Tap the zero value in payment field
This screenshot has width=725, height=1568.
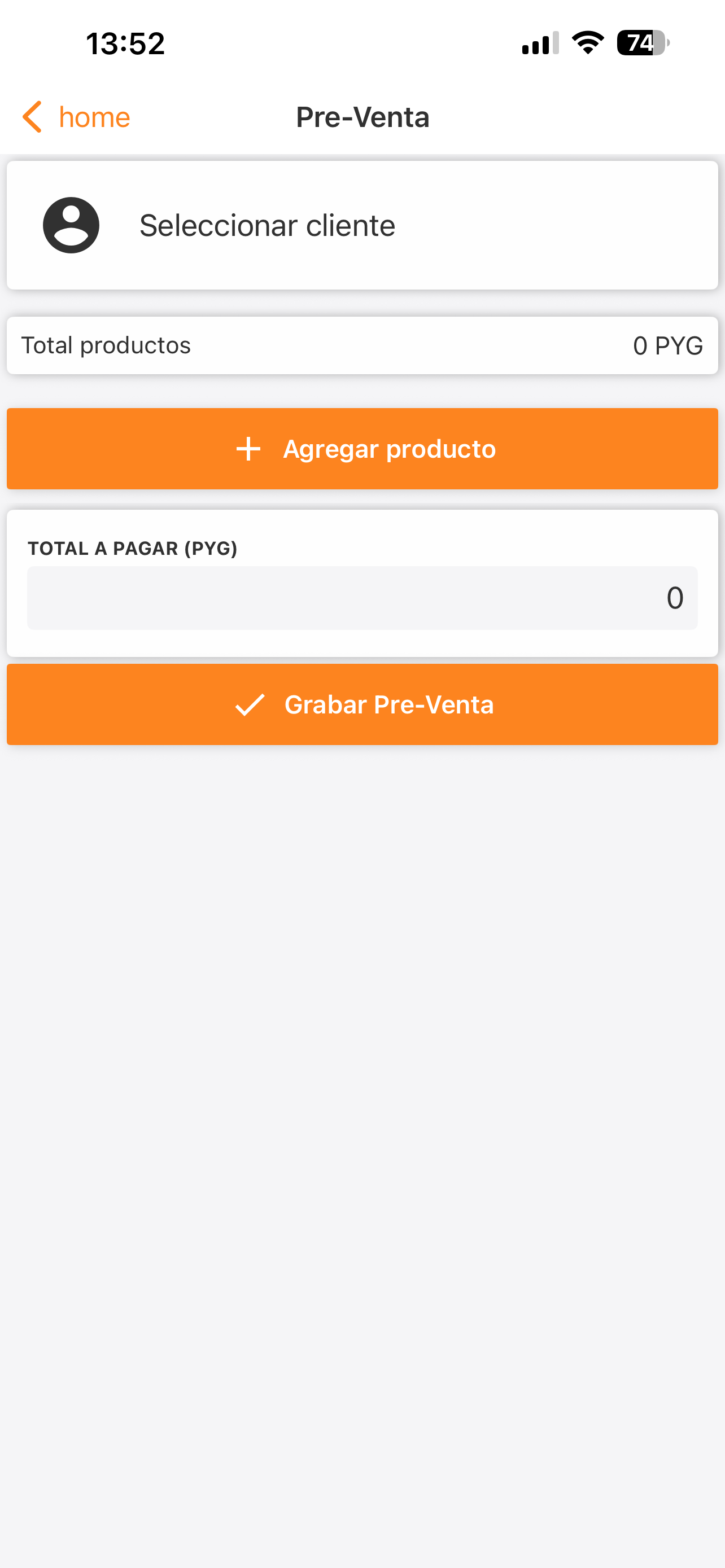point(675,598)
